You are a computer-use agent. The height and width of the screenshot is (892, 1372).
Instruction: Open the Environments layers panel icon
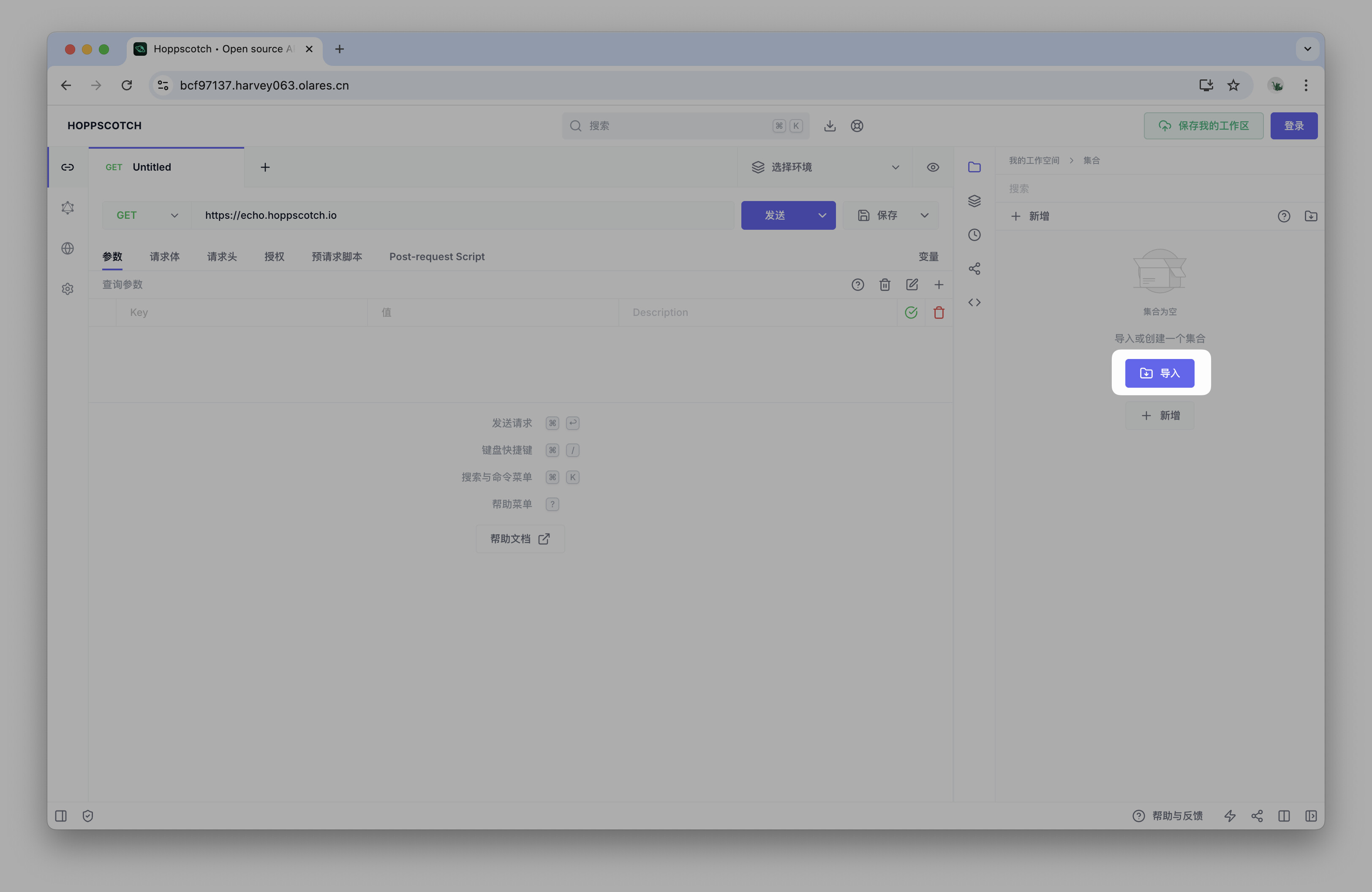tap(974, 201)
